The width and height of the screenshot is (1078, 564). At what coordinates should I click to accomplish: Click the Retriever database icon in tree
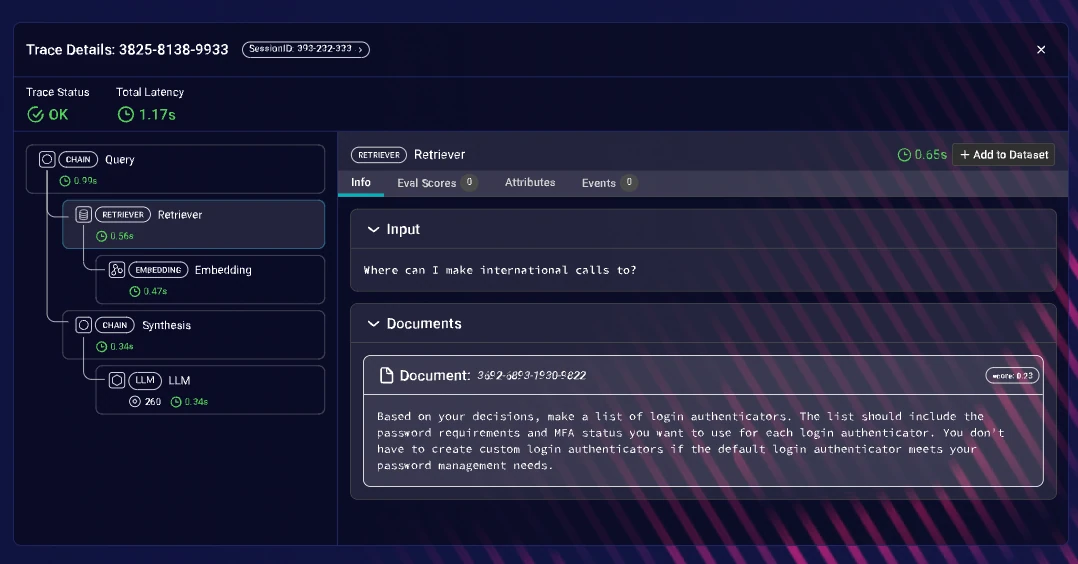click(83, 215)
